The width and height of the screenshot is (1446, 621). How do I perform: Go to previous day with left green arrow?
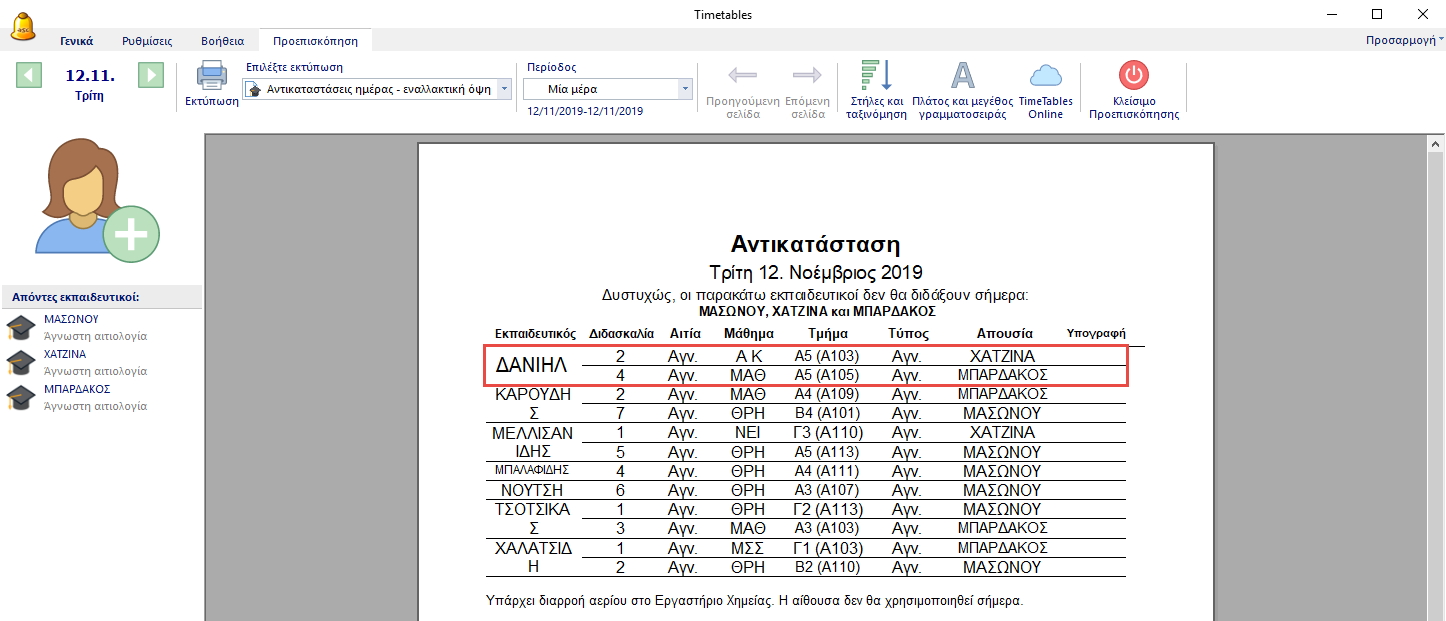pos(29,75)
